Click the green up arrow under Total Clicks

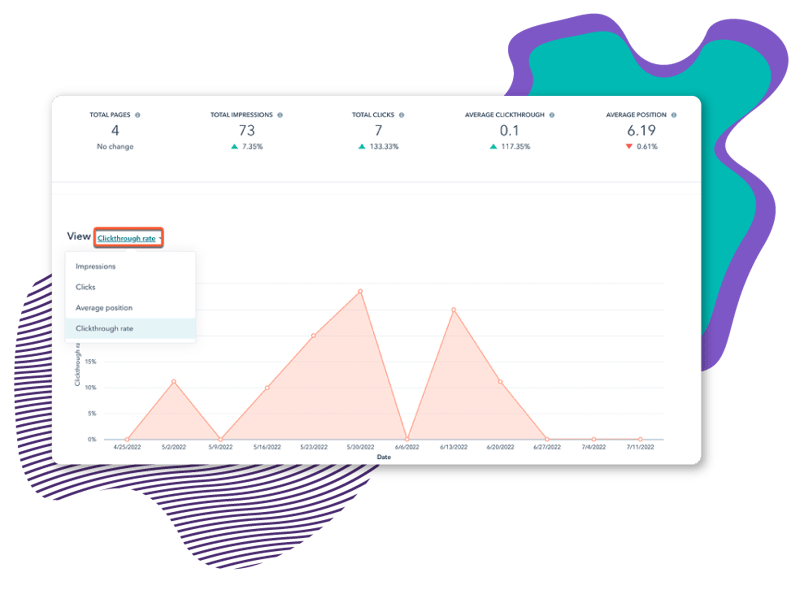click(x=362, y=146)
